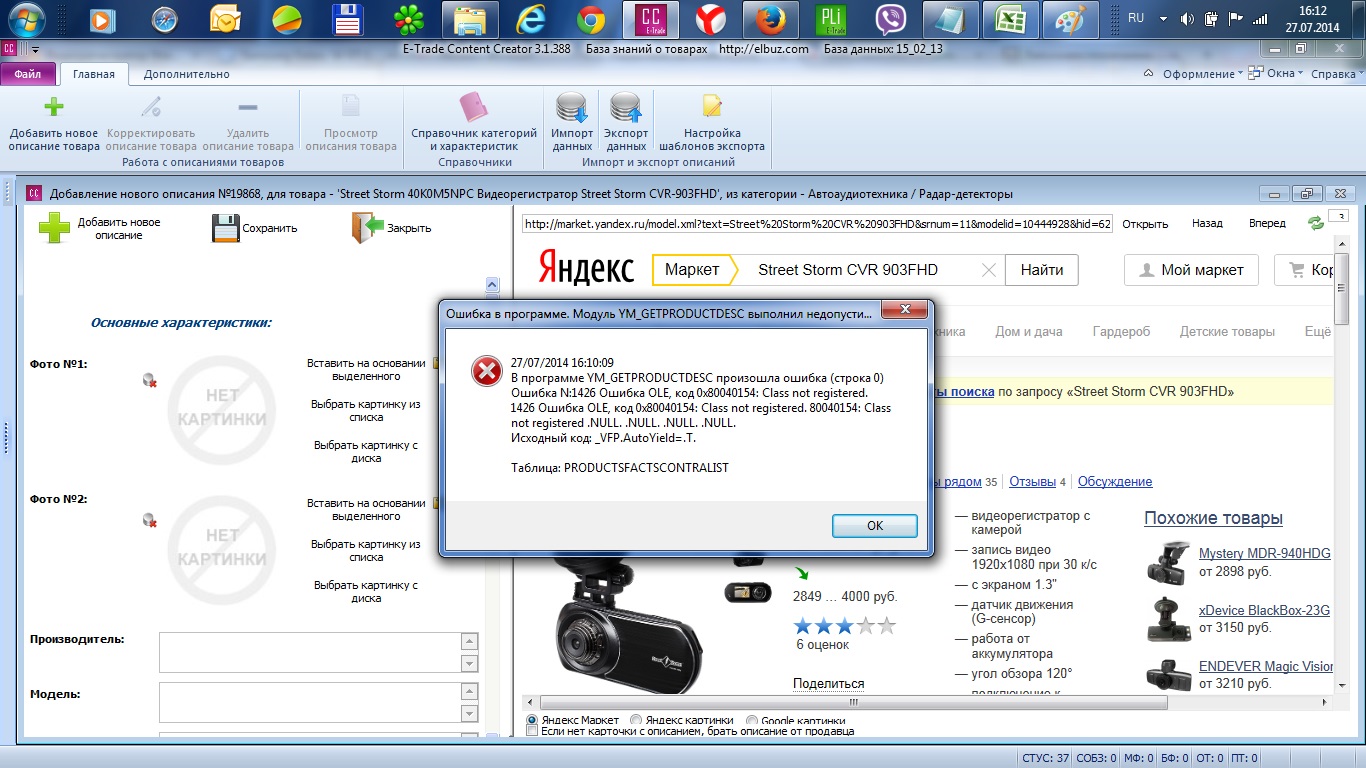Screen dimensions: 1366x768
Task: Clear the Yandex Market search field with X
Action: pyautogui.click(x=989, y=270)
